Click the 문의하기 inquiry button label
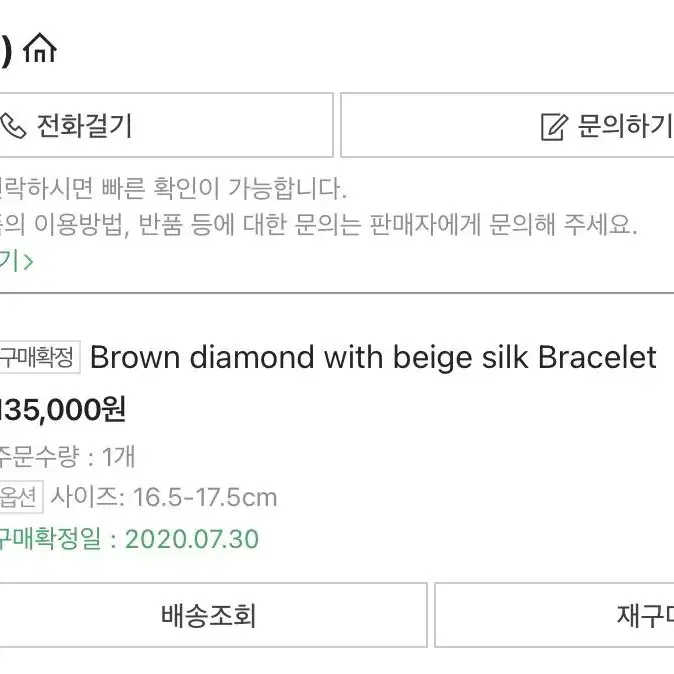Viewport: 674px width, 674px height. coord(625,126)
